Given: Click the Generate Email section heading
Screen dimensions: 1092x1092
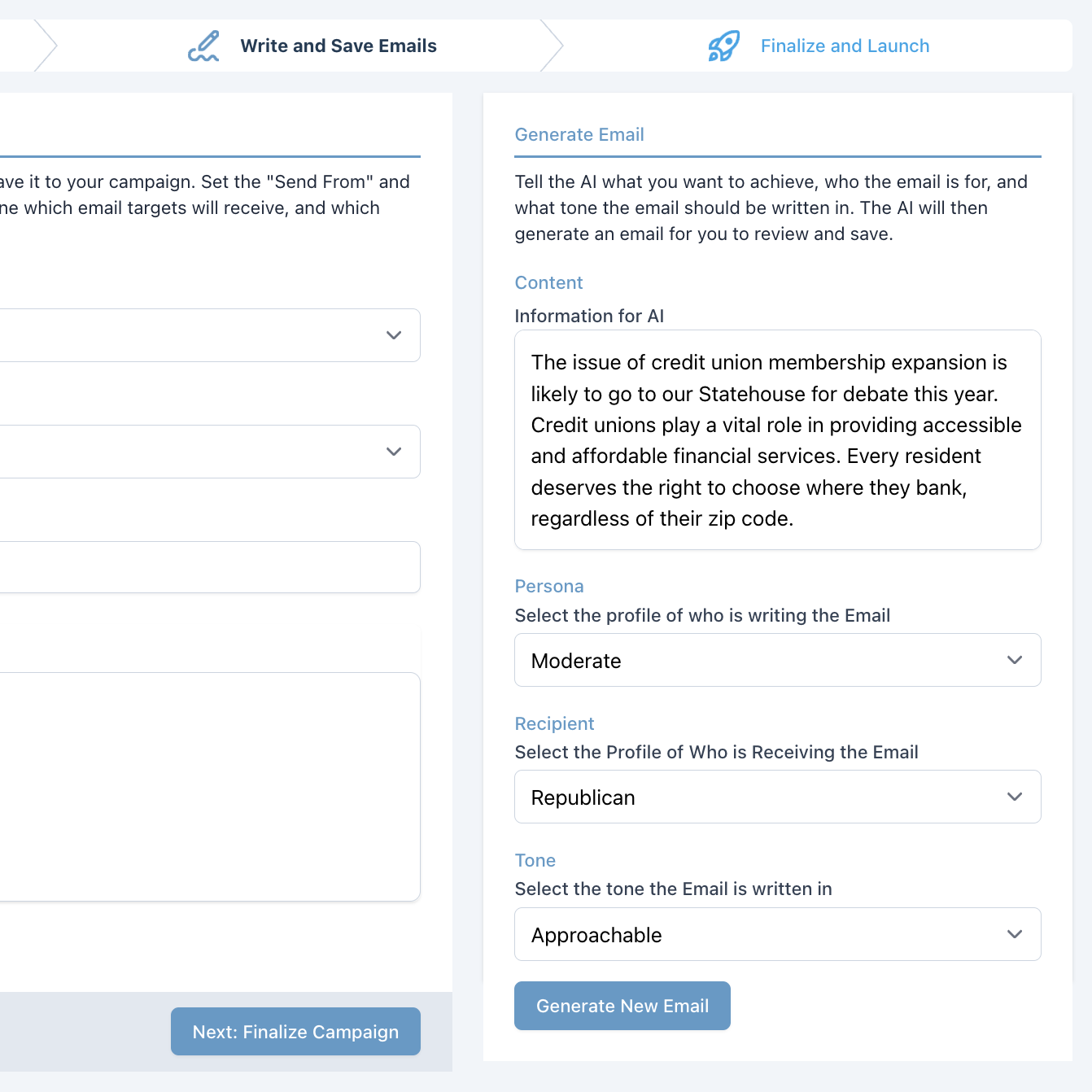Looking at the screenshot, I should [x=579, y=135].
